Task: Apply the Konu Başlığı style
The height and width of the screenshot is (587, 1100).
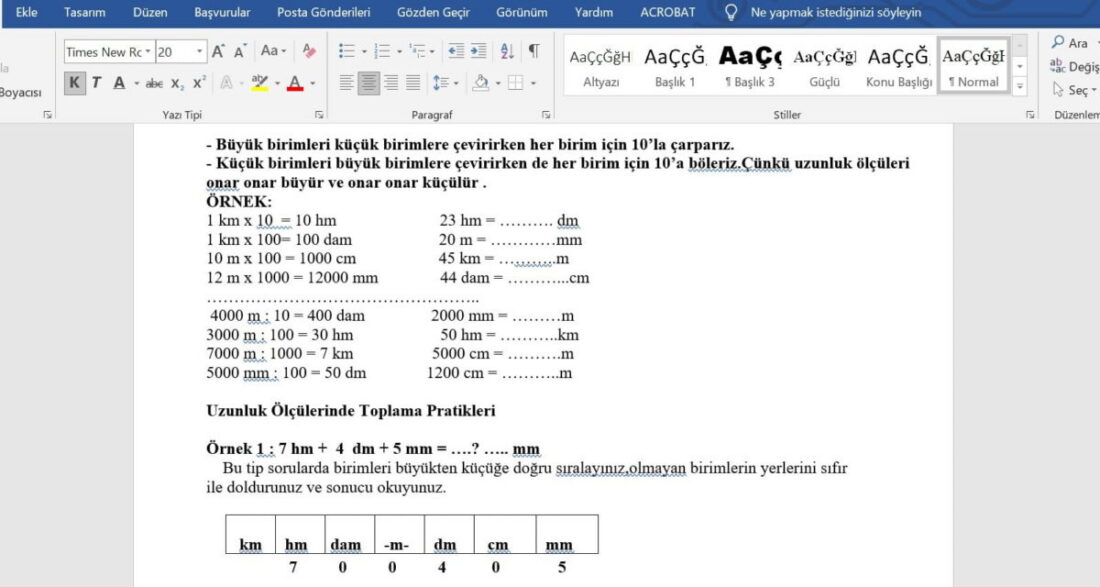Action: (898, 66)
